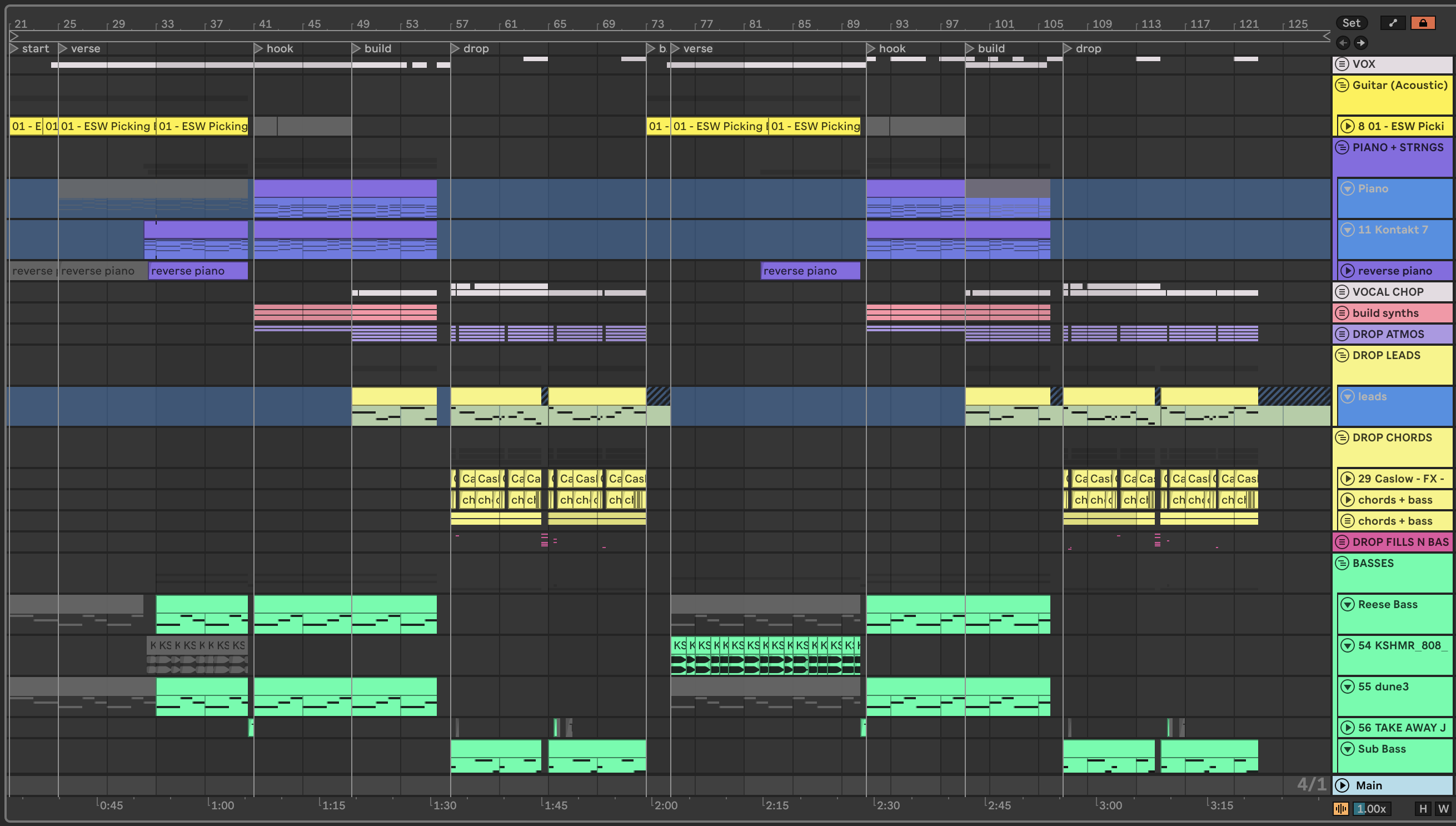Image resolution: width=1456 pixels, height=826 pixels.
Task: Toggle the H optimize height button
Action: click(x=1423, y=809)
